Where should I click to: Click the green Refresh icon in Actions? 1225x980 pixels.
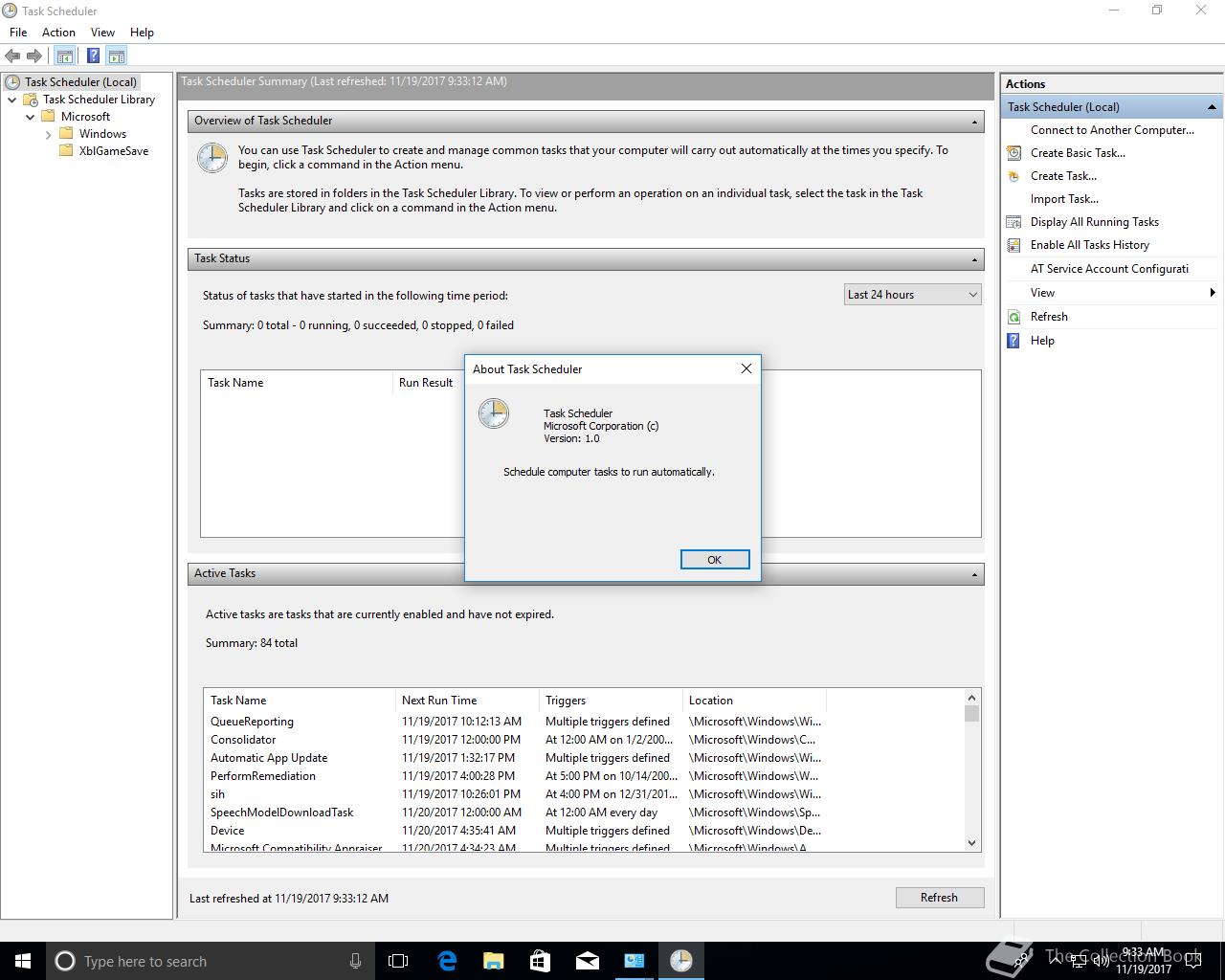1013,317
